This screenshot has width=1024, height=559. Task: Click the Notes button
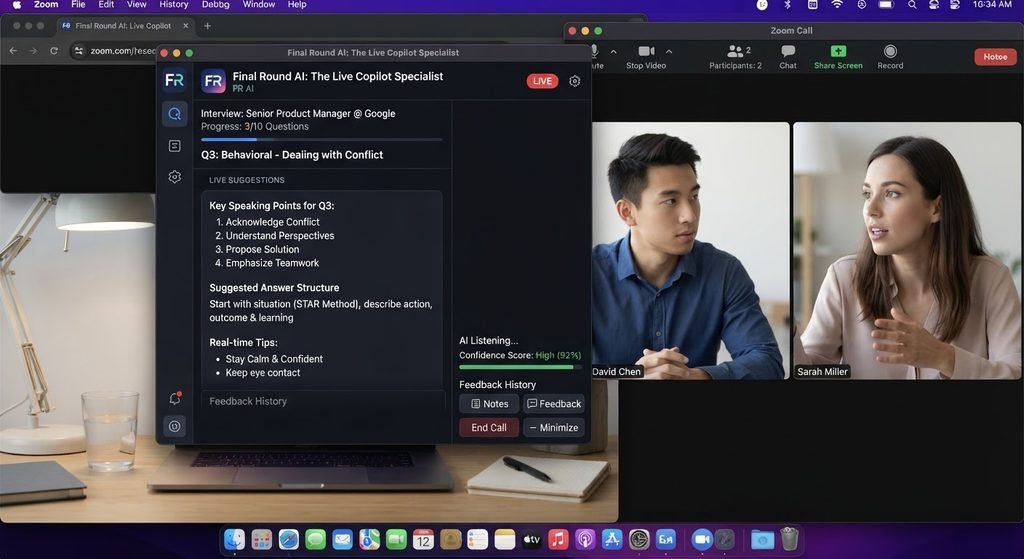489,404
